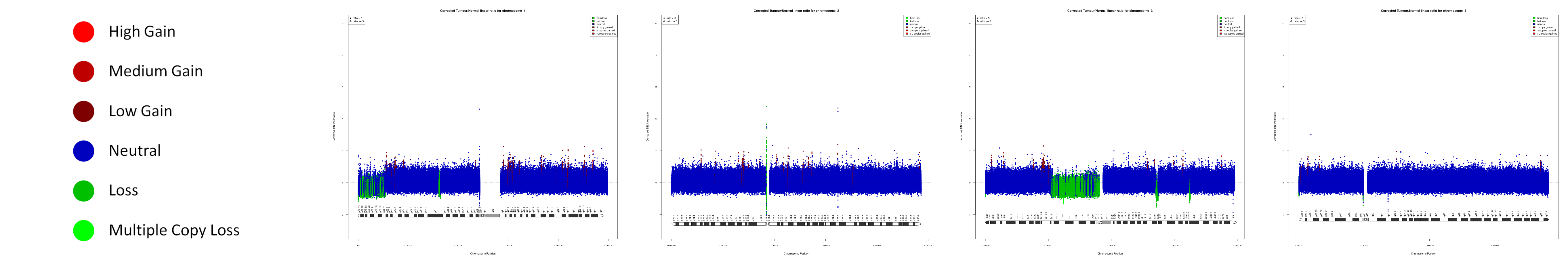1568x262 pixels.
Task: Pick the dark red Low Gain circle
Action: point(83,111)
